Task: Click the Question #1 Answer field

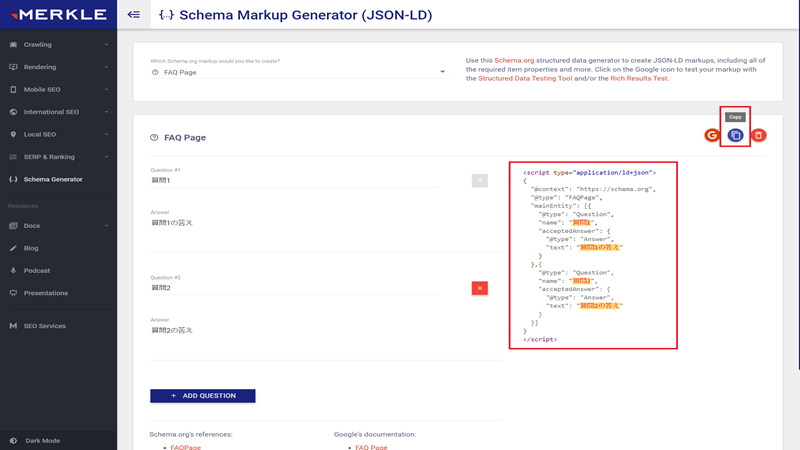Action: (x=326, y=233)
